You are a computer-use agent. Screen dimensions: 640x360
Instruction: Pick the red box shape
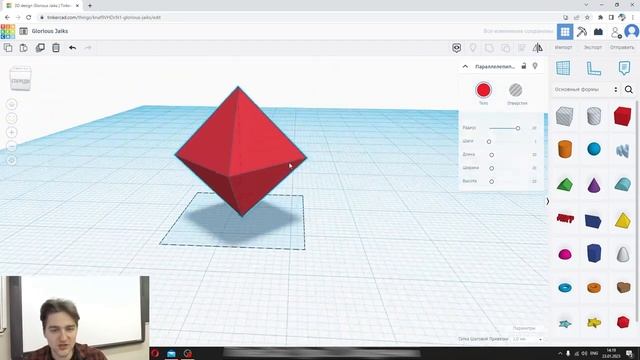(622, 116)
